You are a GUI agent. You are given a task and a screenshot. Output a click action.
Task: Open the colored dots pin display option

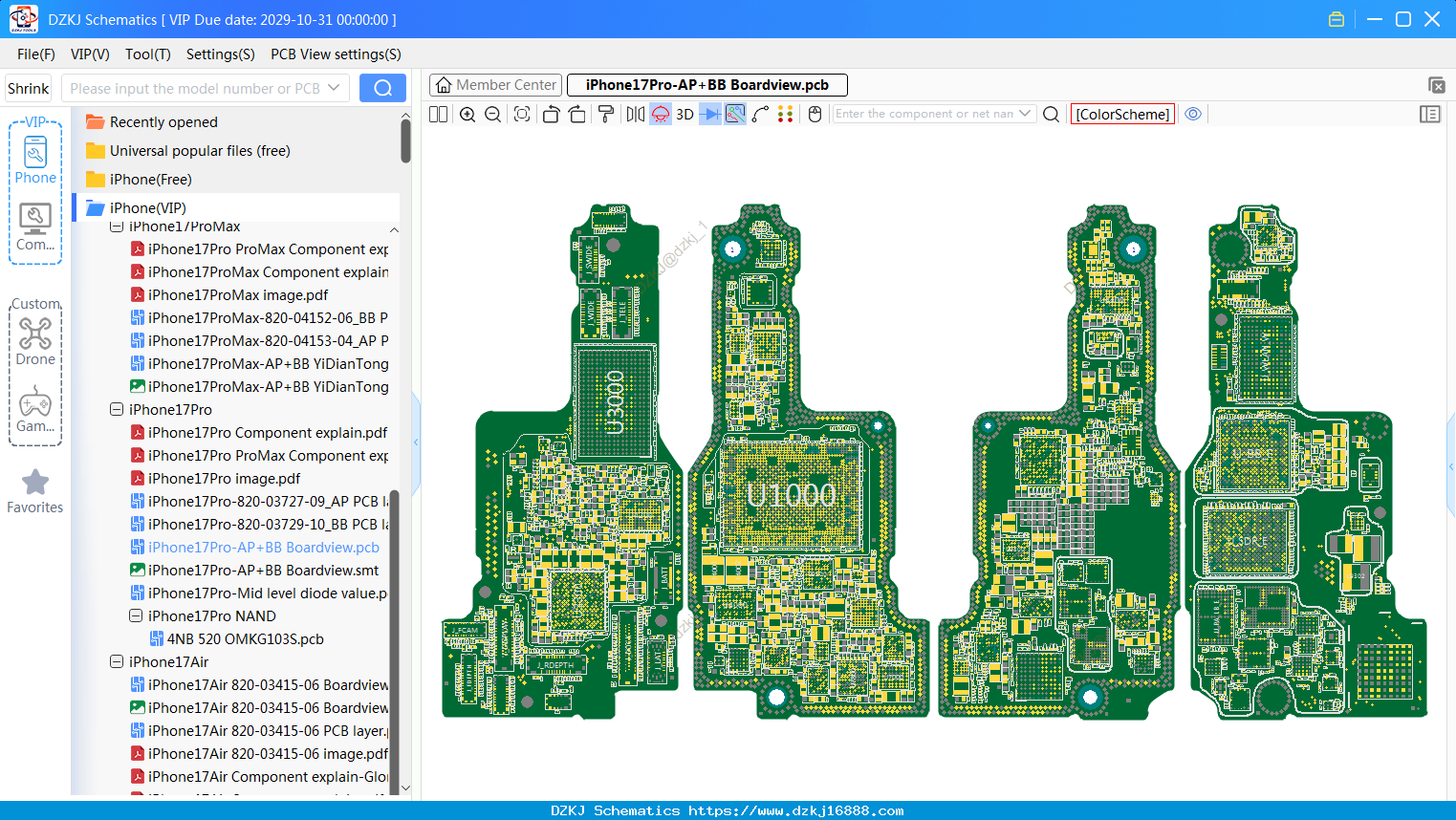pyautogui.click(x=786, y=114)
